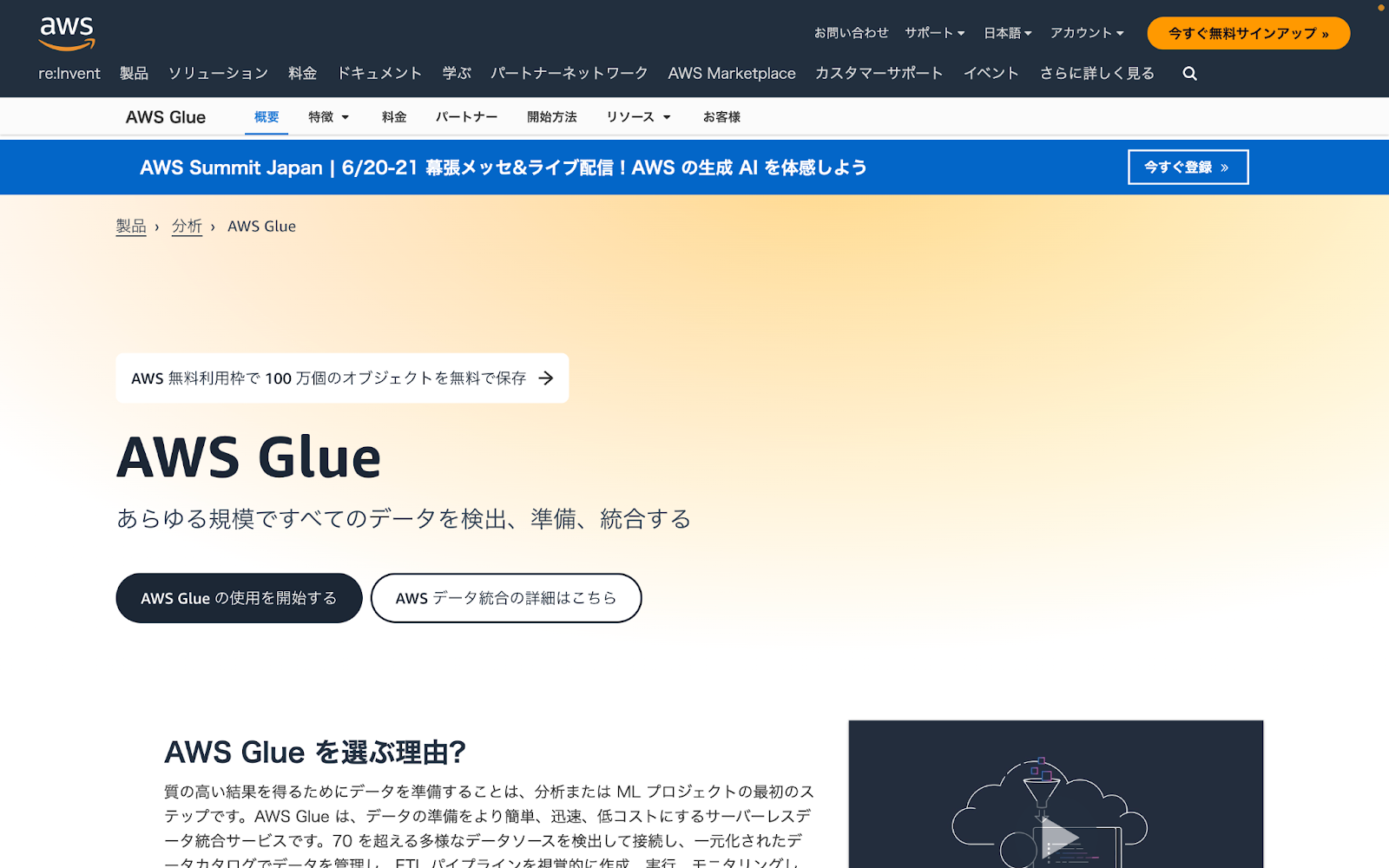Open ドキュメント menu
Image resolution: width=1389 pixels, height=868 pixels.
point(379,74)
